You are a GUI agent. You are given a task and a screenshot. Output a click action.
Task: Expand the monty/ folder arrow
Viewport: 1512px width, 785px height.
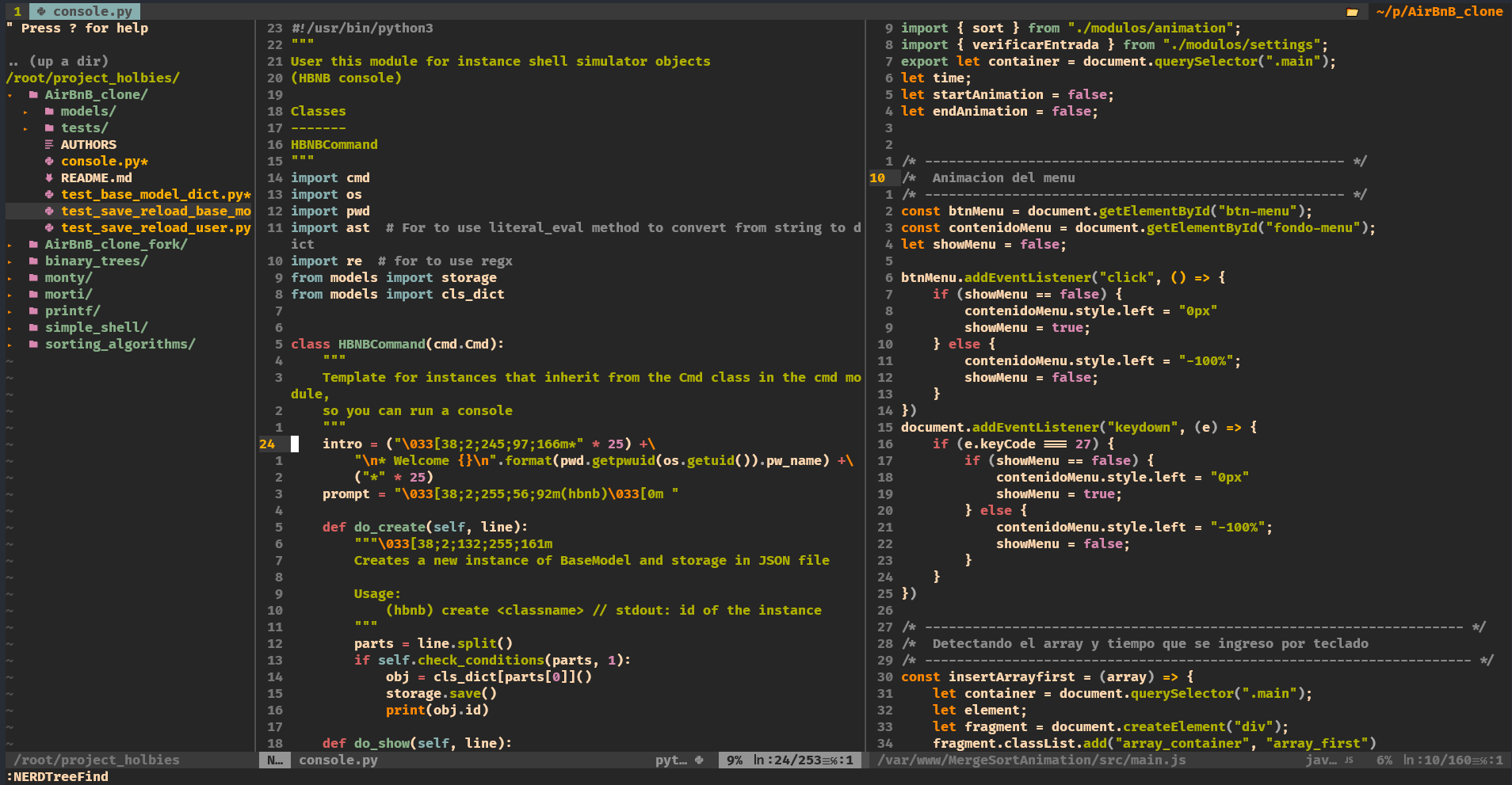[10, 278]
